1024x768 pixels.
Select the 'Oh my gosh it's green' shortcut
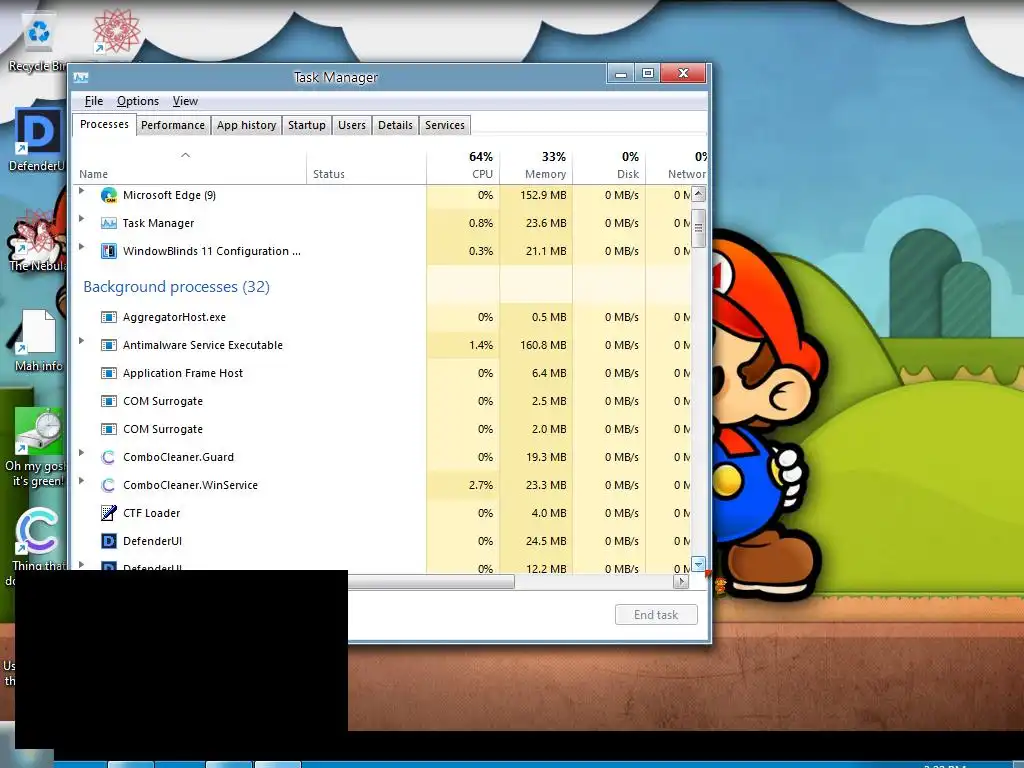coord(36,447)
